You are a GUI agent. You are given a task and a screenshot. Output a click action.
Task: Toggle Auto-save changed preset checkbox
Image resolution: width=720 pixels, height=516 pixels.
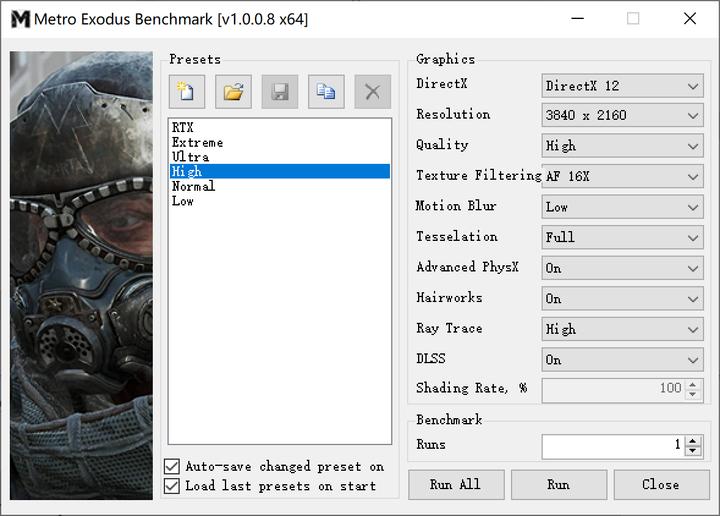(x=173, y=466)
